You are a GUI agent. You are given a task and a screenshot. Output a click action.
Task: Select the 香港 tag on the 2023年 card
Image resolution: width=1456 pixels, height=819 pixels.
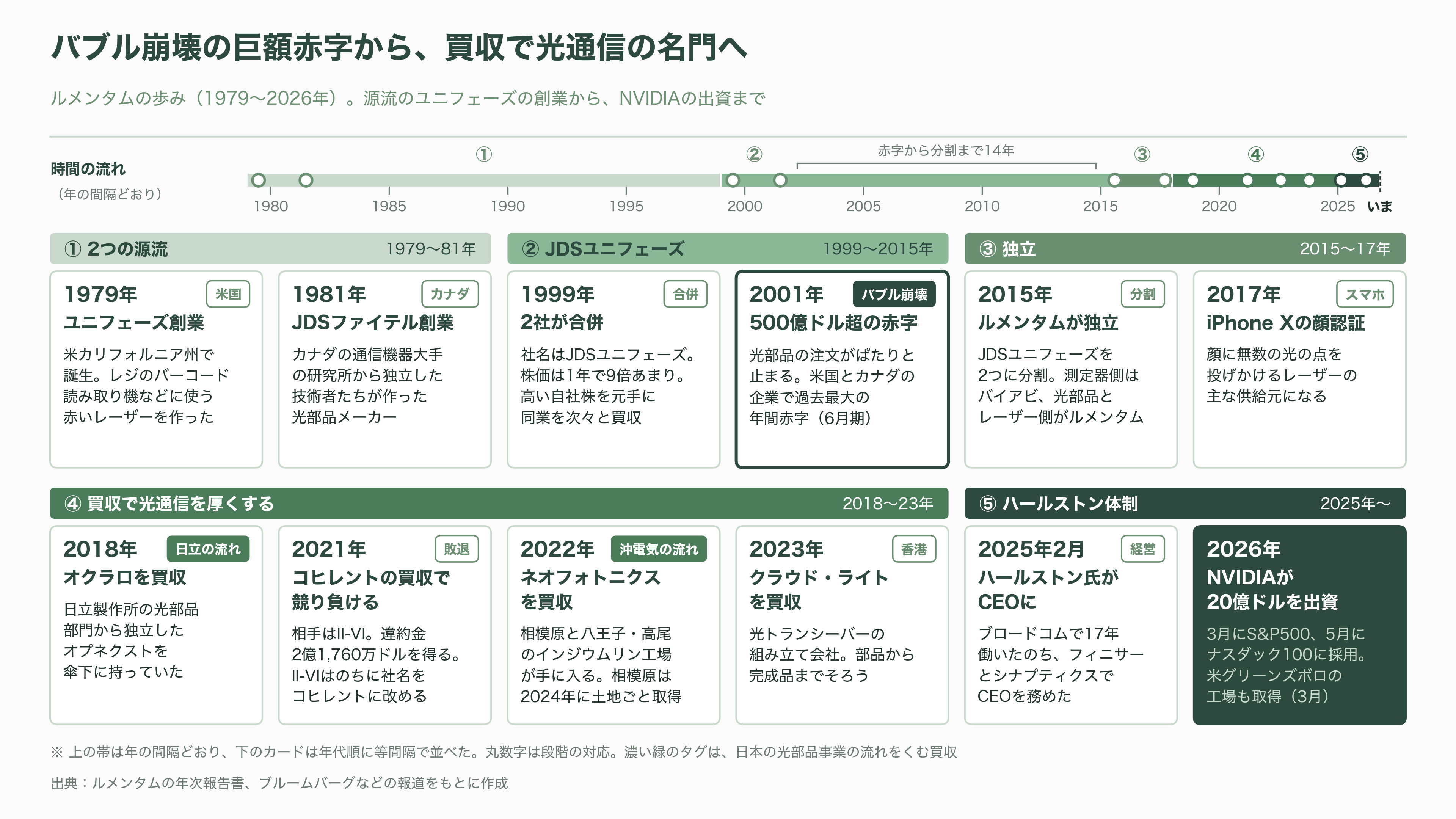tap(913, 549)
